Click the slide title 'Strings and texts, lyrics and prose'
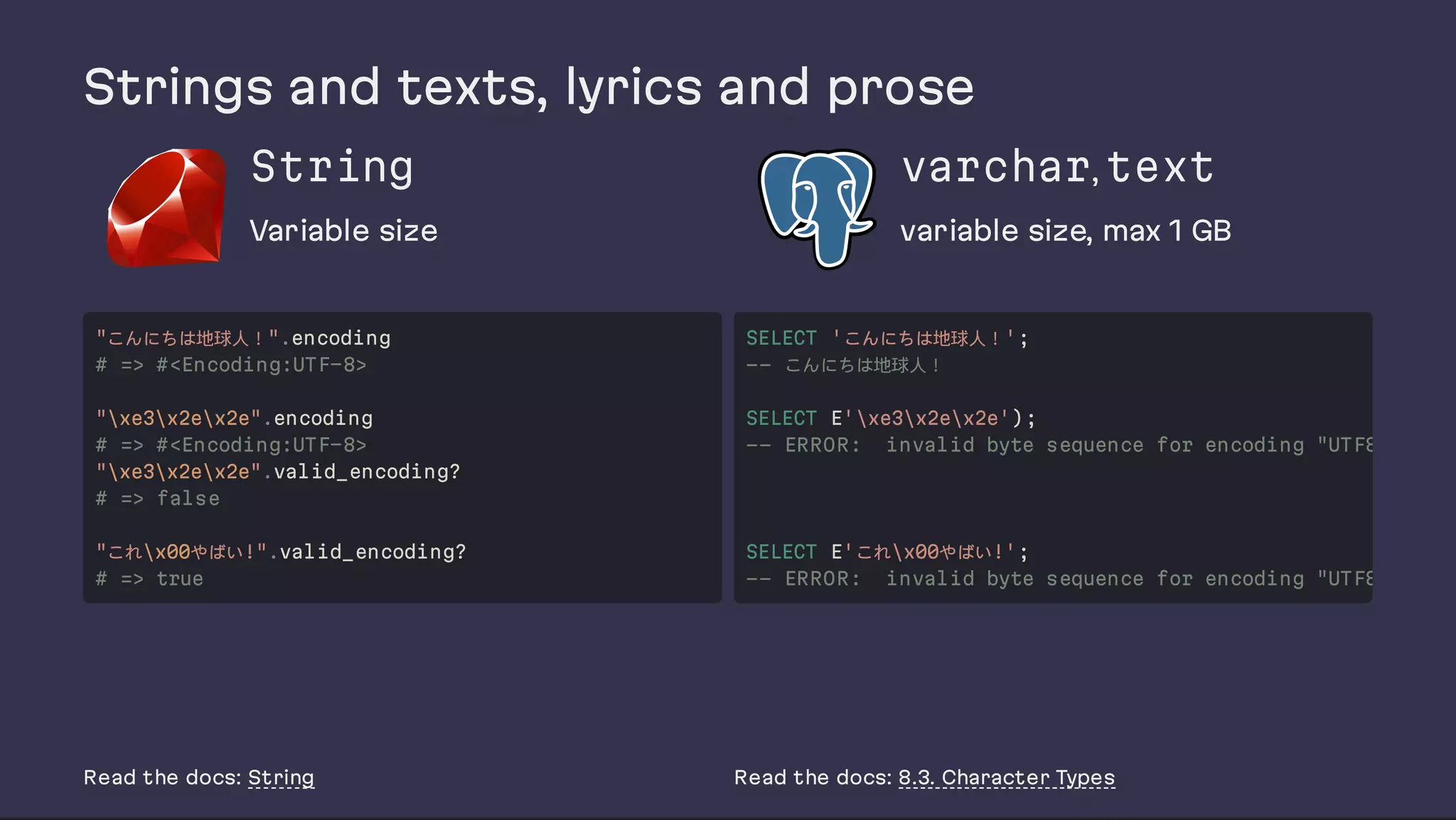 click(529, 87)
